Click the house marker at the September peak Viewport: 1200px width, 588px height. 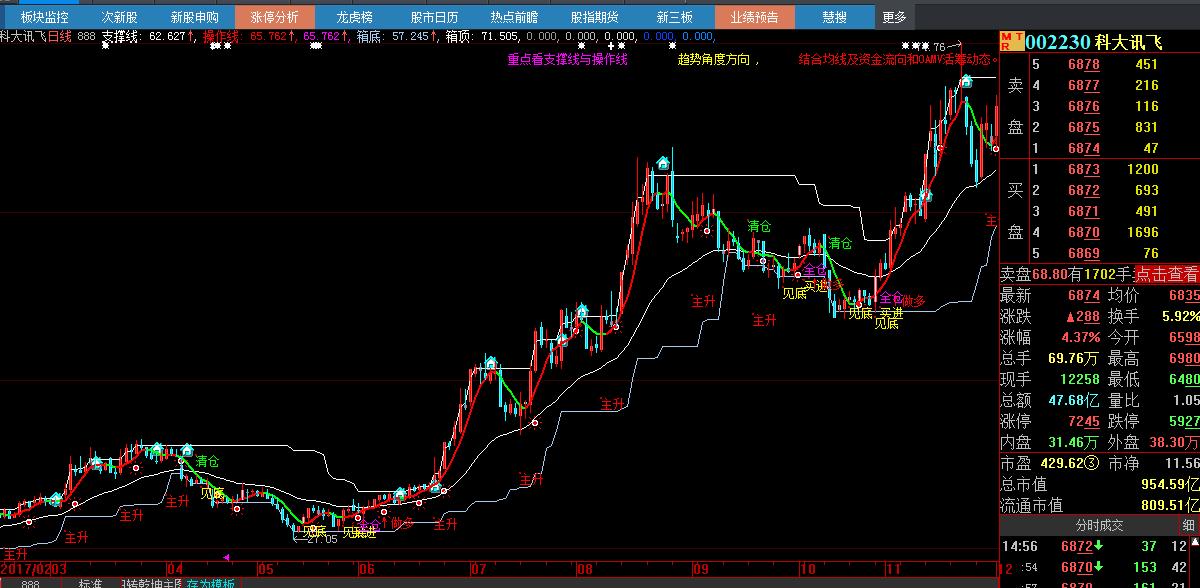pos(662,163)
